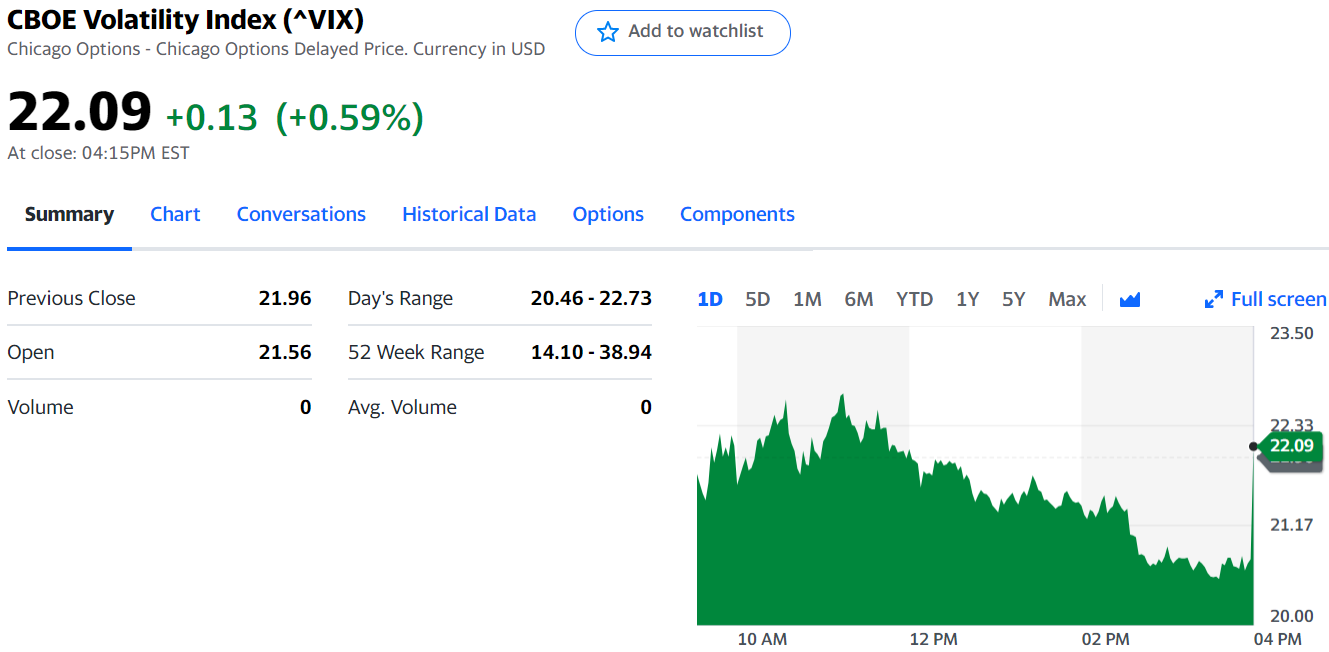Click the 52 Week Range value 14.10 - 38.94
This screenshot has width=1329, height=652.
591,352
